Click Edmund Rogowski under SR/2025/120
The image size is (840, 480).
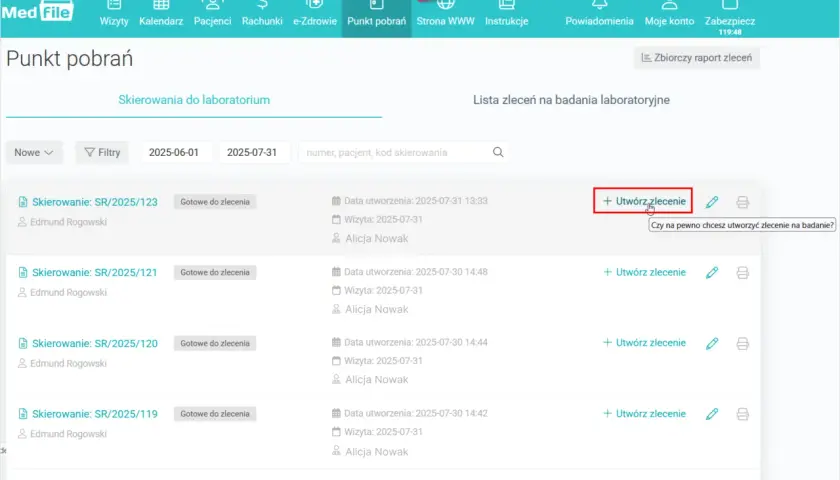click(68, 363)
